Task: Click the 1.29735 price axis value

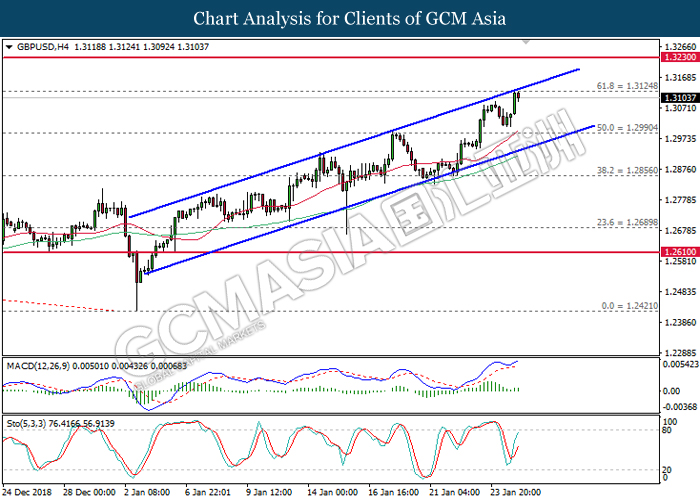Action: [680, 139]
